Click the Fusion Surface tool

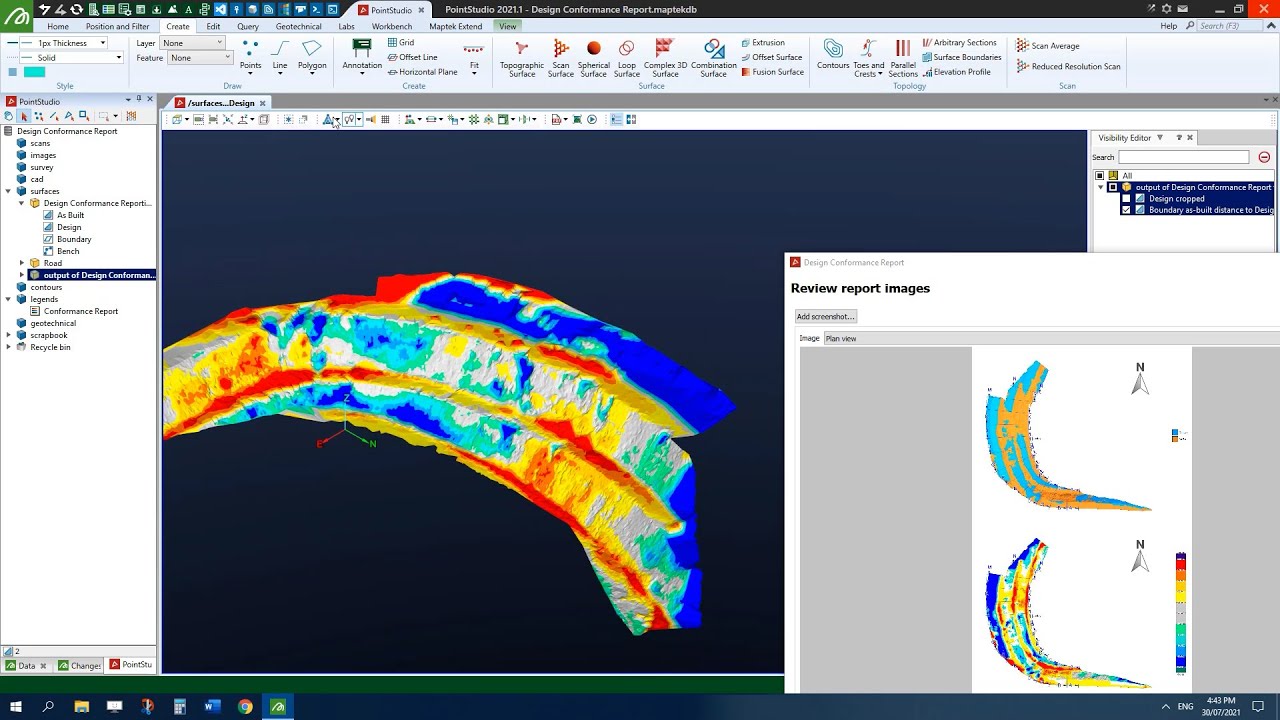coord(772,72)
